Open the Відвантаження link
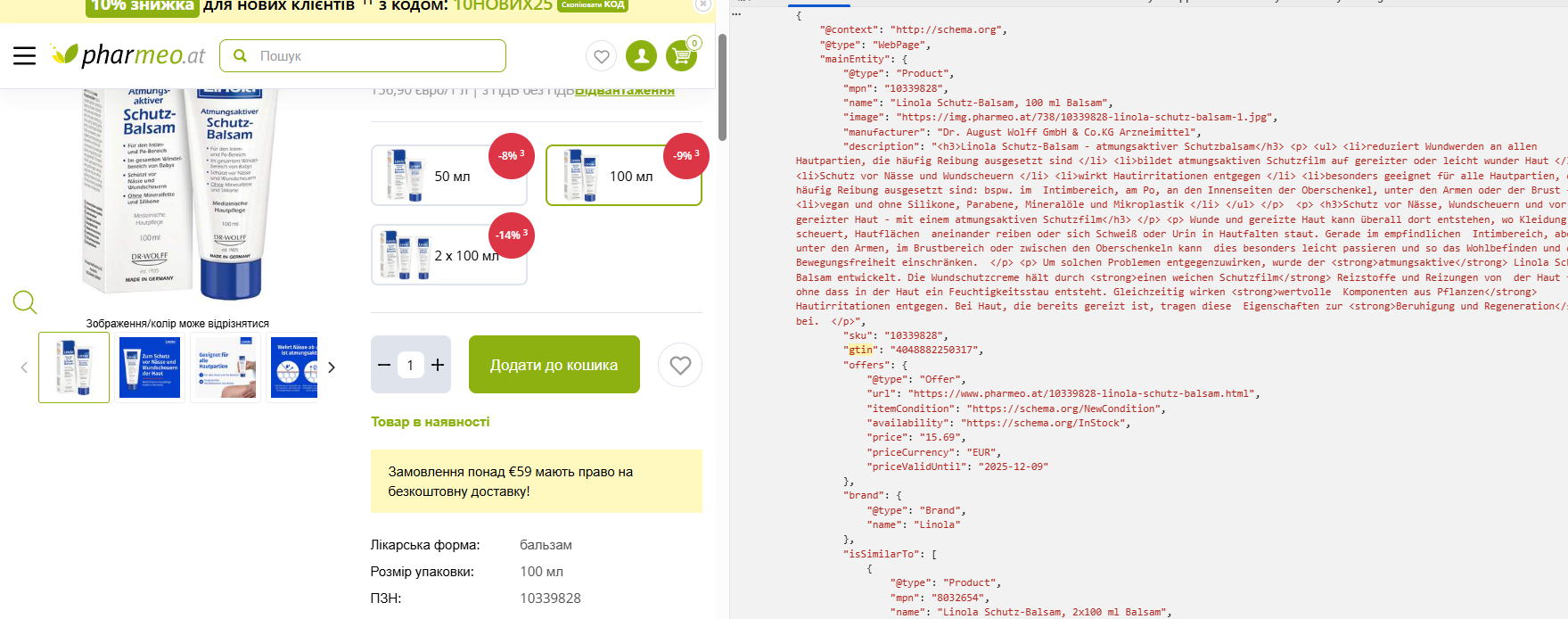 click(x=625, y=90)
